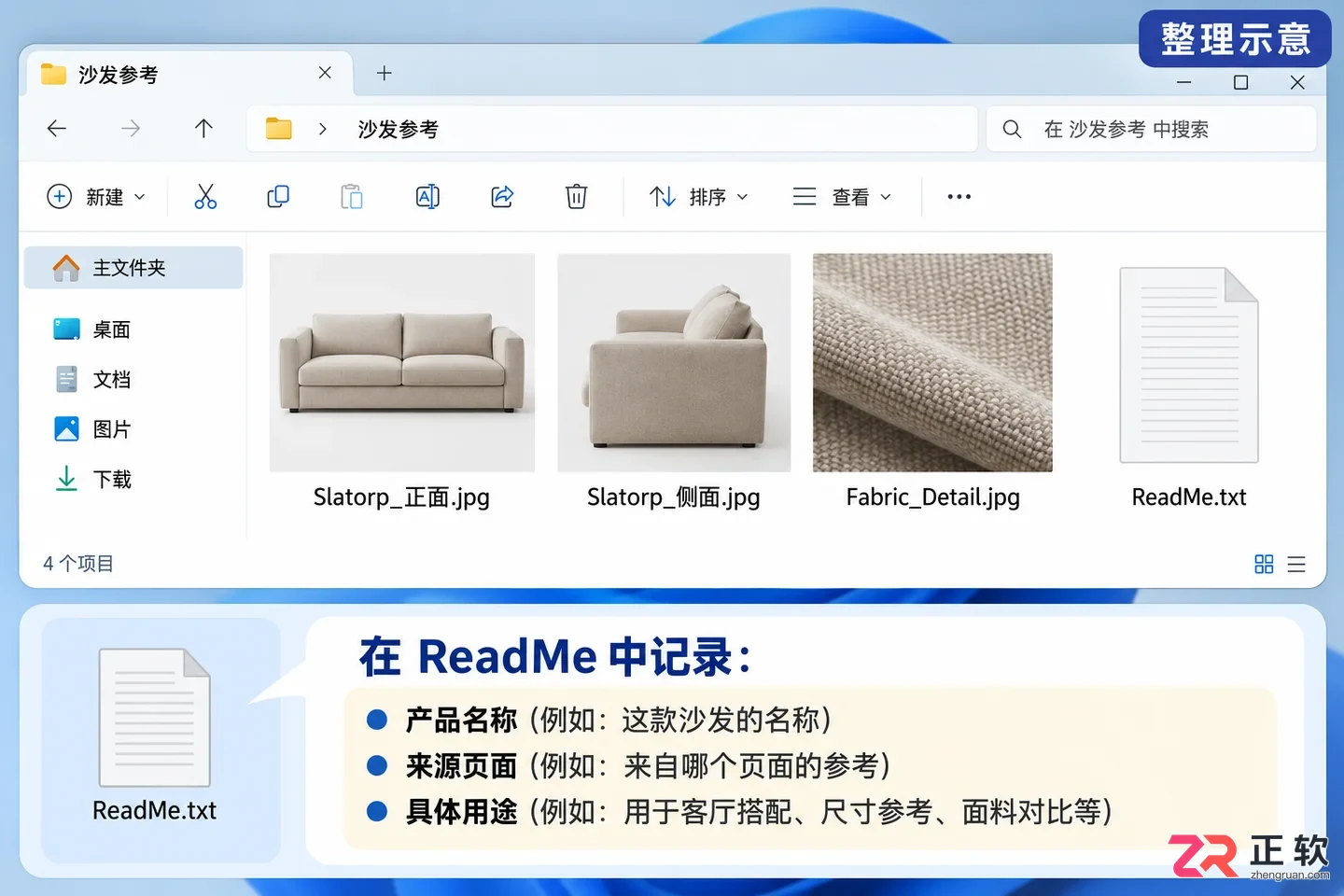This screenshot has height=896, width=1344.
Task: Select the Fabric_Detail.jpg thumbnail
Action: tap(932, 362)
